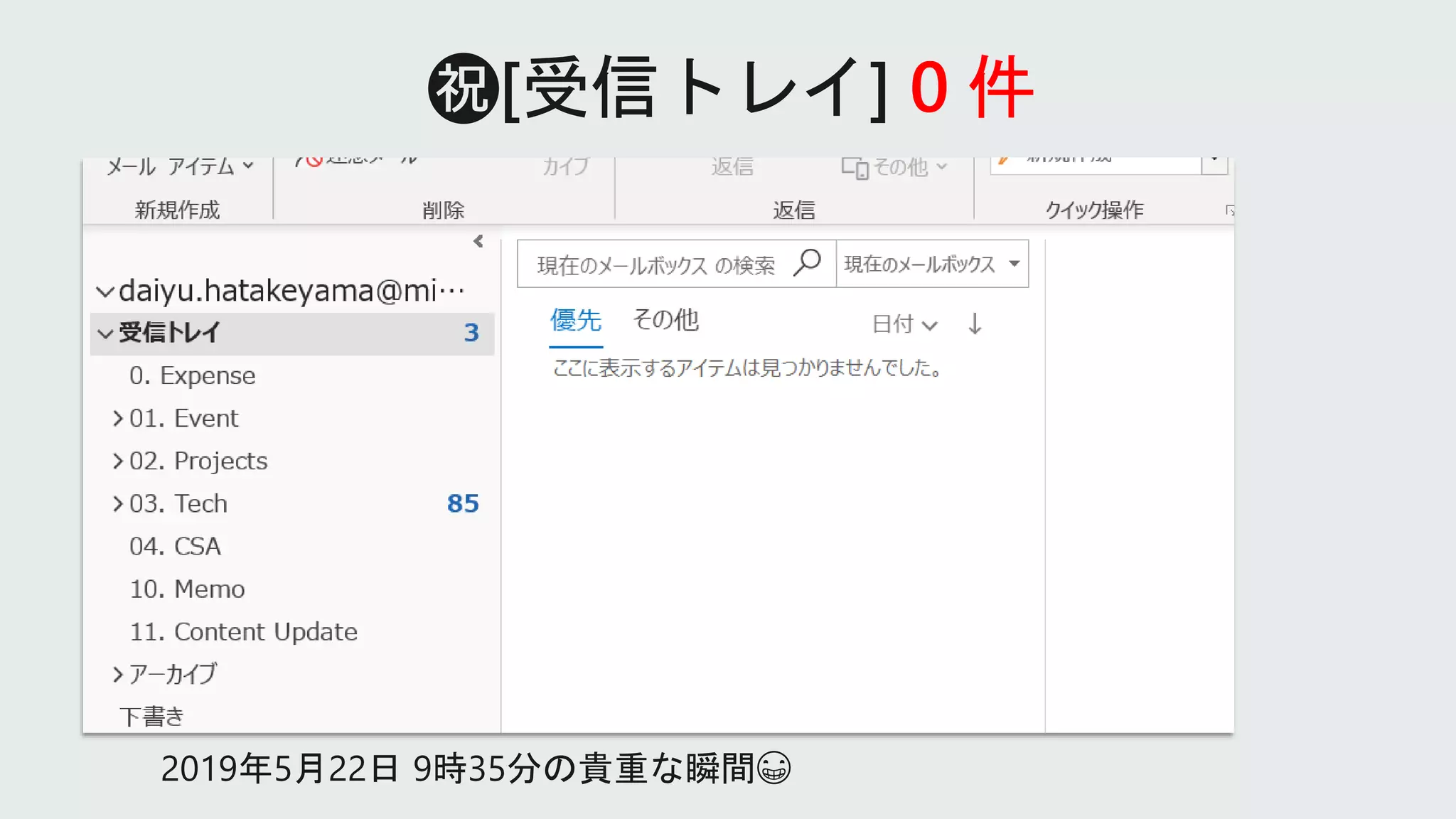This screenshot has height=819, width=1456.
Task: Expand the 02. Projects folder
Action: pyautogui.click(x=118, y=461)
